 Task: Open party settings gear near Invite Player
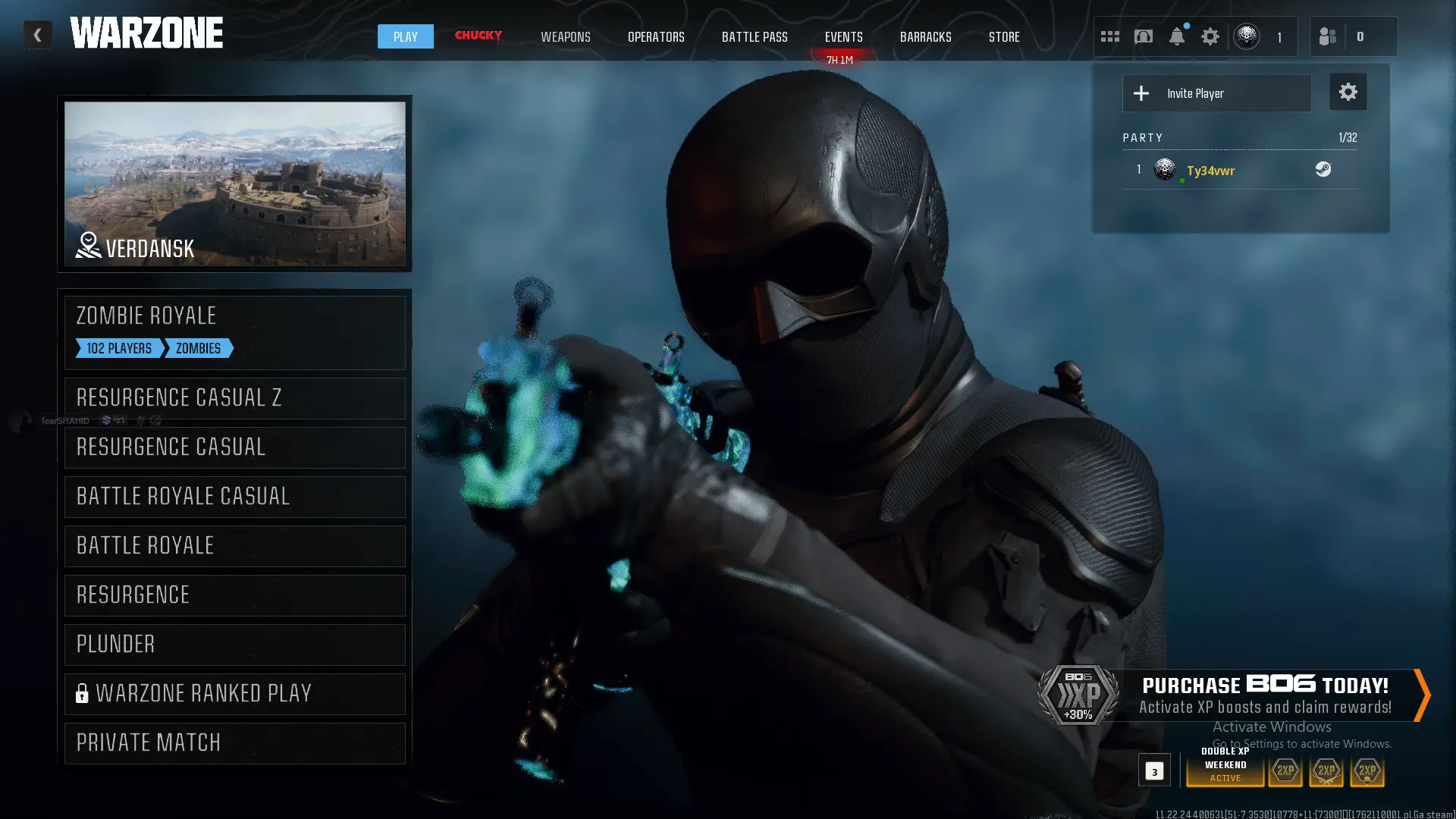click(x=1348, y=93)
